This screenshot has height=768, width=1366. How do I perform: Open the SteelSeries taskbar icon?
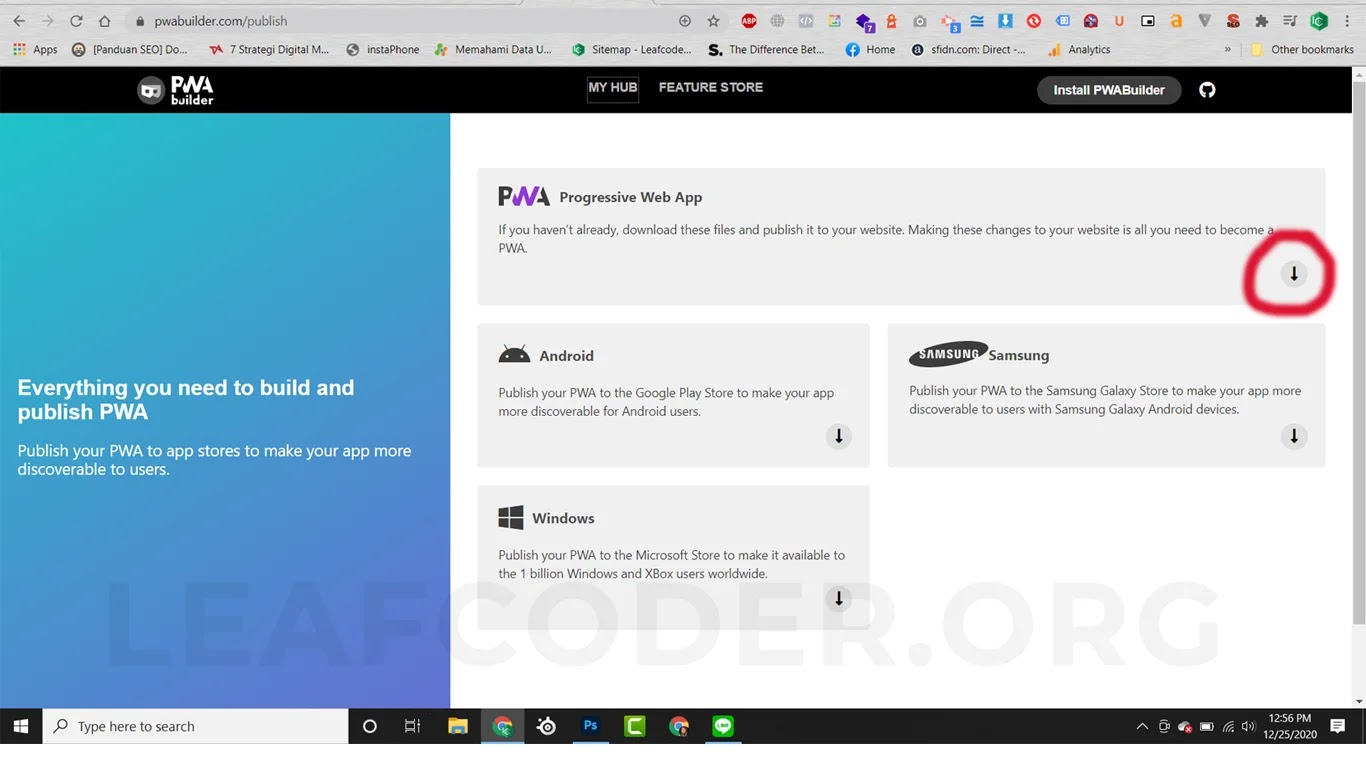(x=546, y=726)
